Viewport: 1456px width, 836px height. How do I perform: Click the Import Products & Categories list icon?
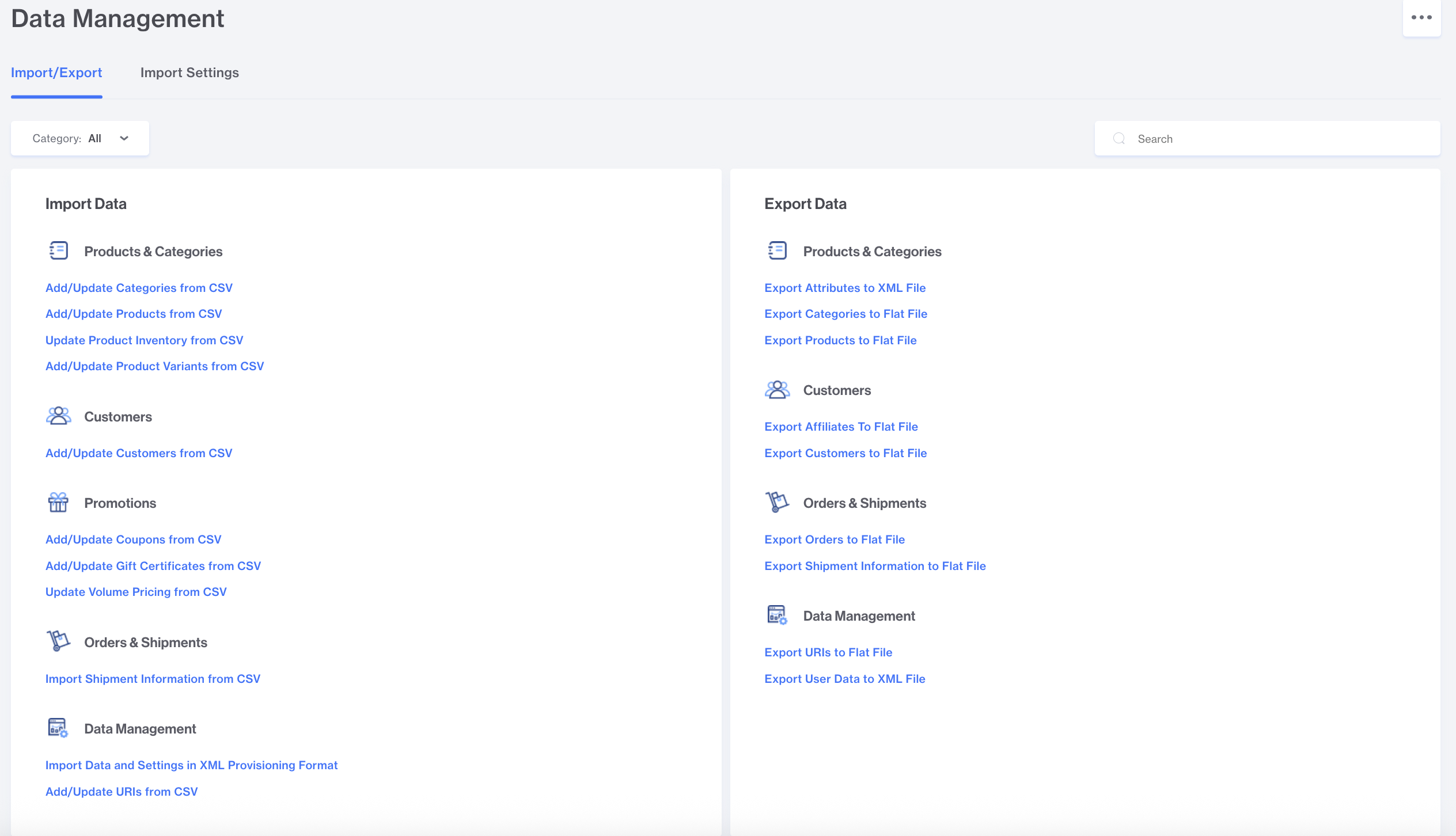click(x=58, y=251)
